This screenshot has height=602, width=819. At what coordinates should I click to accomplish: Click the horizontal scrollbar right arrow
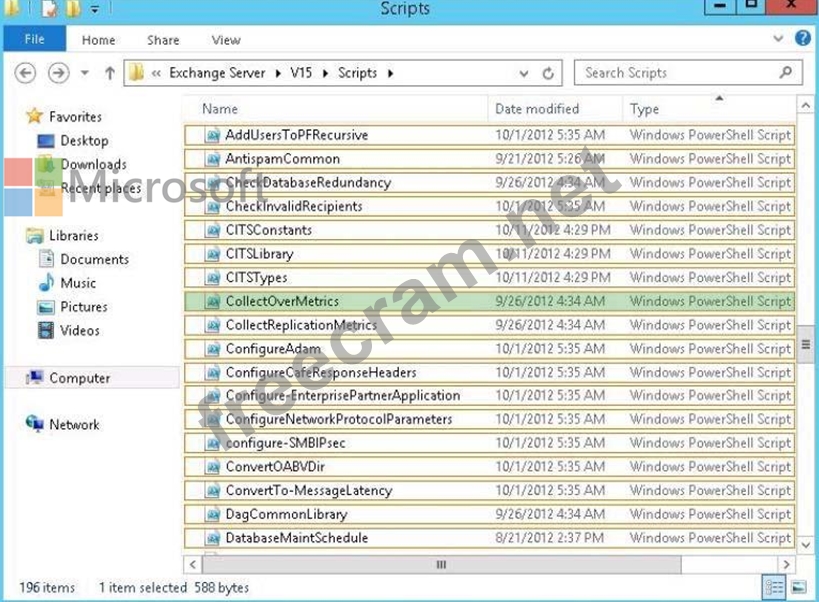(786, 564)
